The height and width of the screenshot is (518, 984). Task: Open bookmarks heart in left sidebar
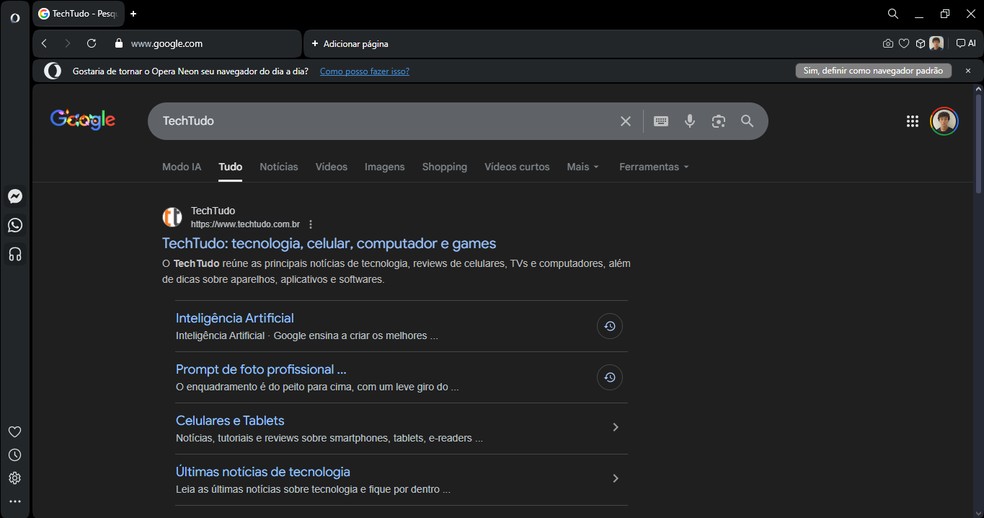tap(15, 432)
